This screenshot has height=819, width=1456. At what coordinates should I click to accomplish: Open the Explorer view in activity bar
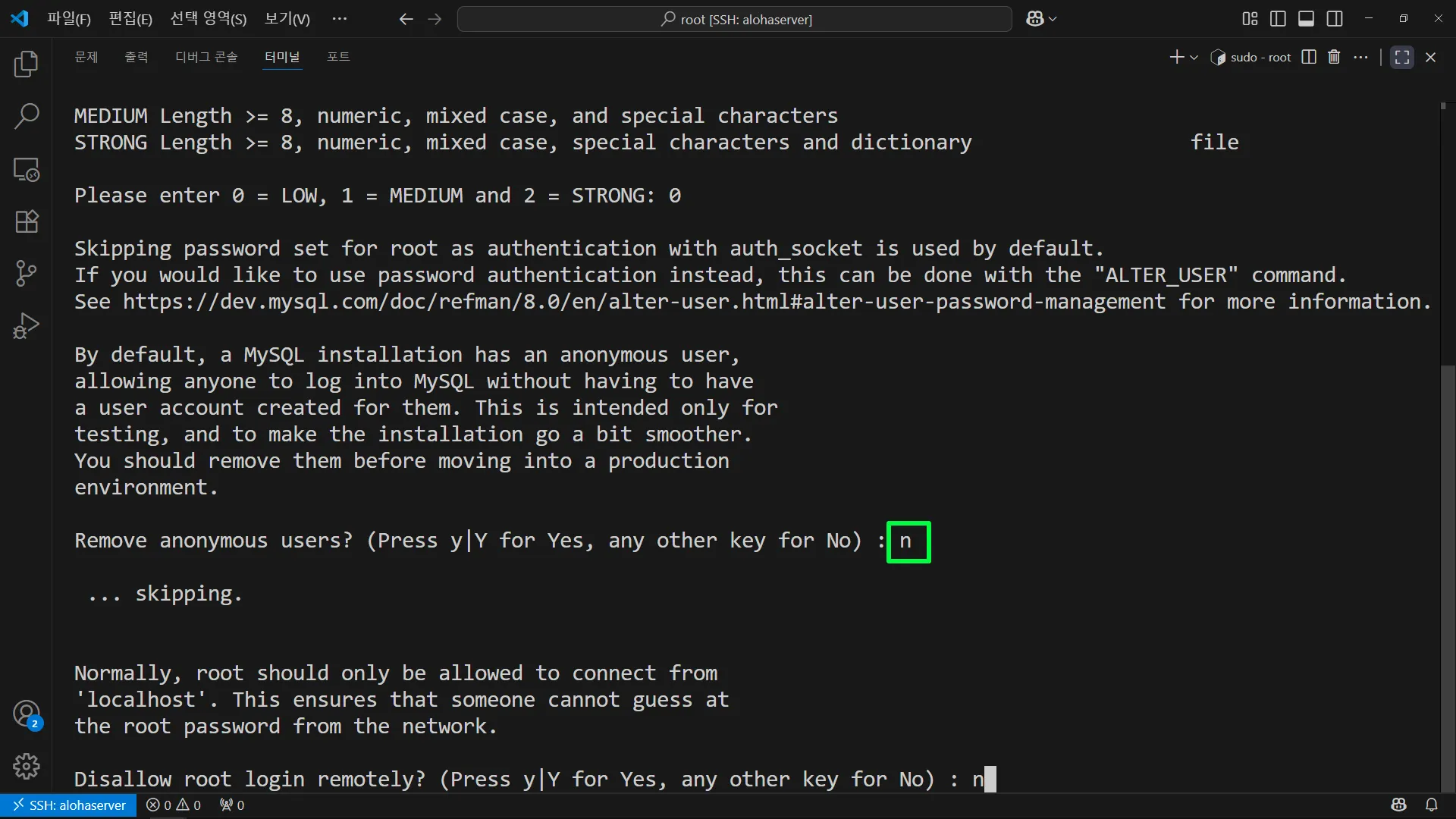(27, 64)
